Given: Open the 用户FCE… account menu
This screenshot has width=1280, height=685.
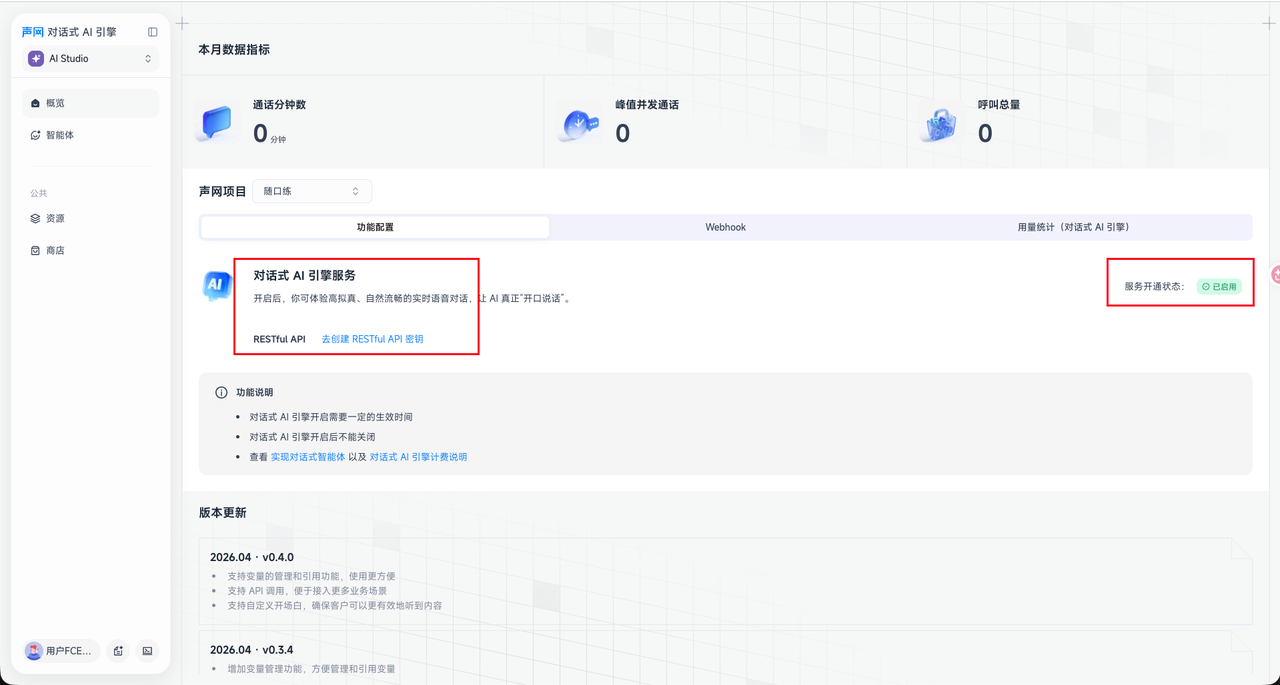Looking at the screenshot, I should [x=61, y=651].
